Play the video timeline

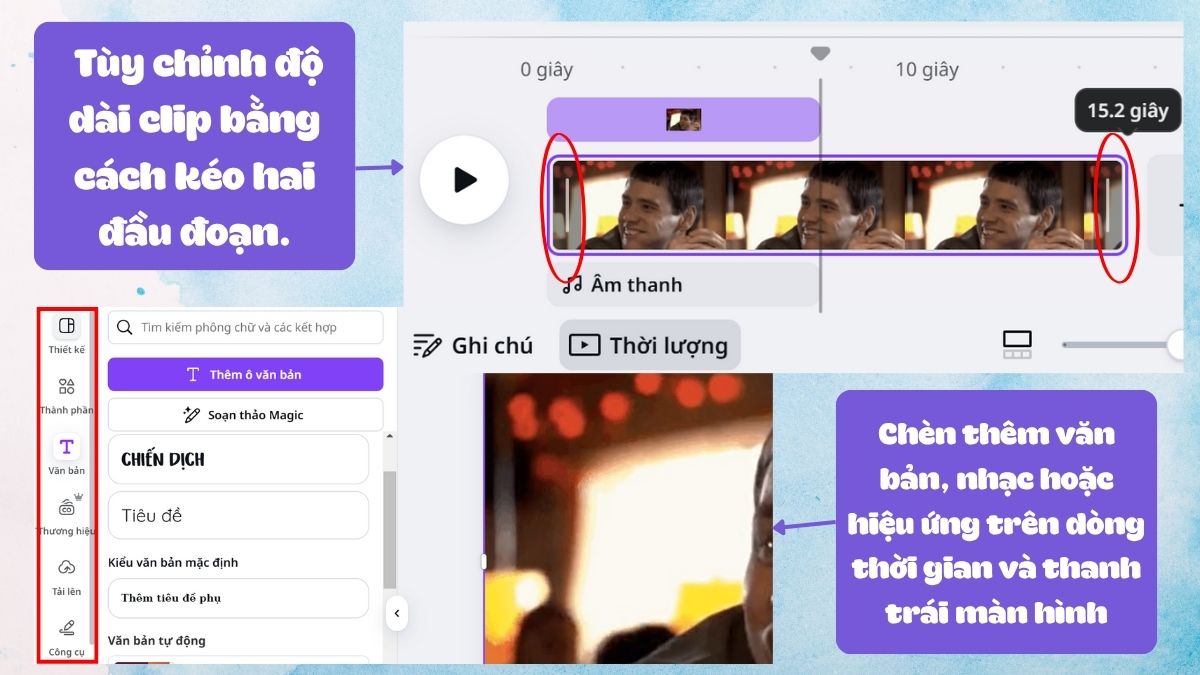(x=464, y=180)
